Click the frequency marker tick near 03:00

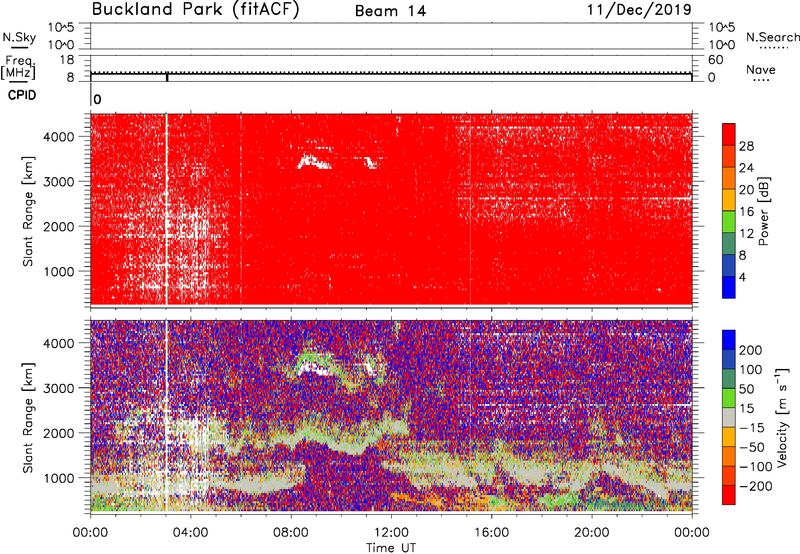click(167, 78)
